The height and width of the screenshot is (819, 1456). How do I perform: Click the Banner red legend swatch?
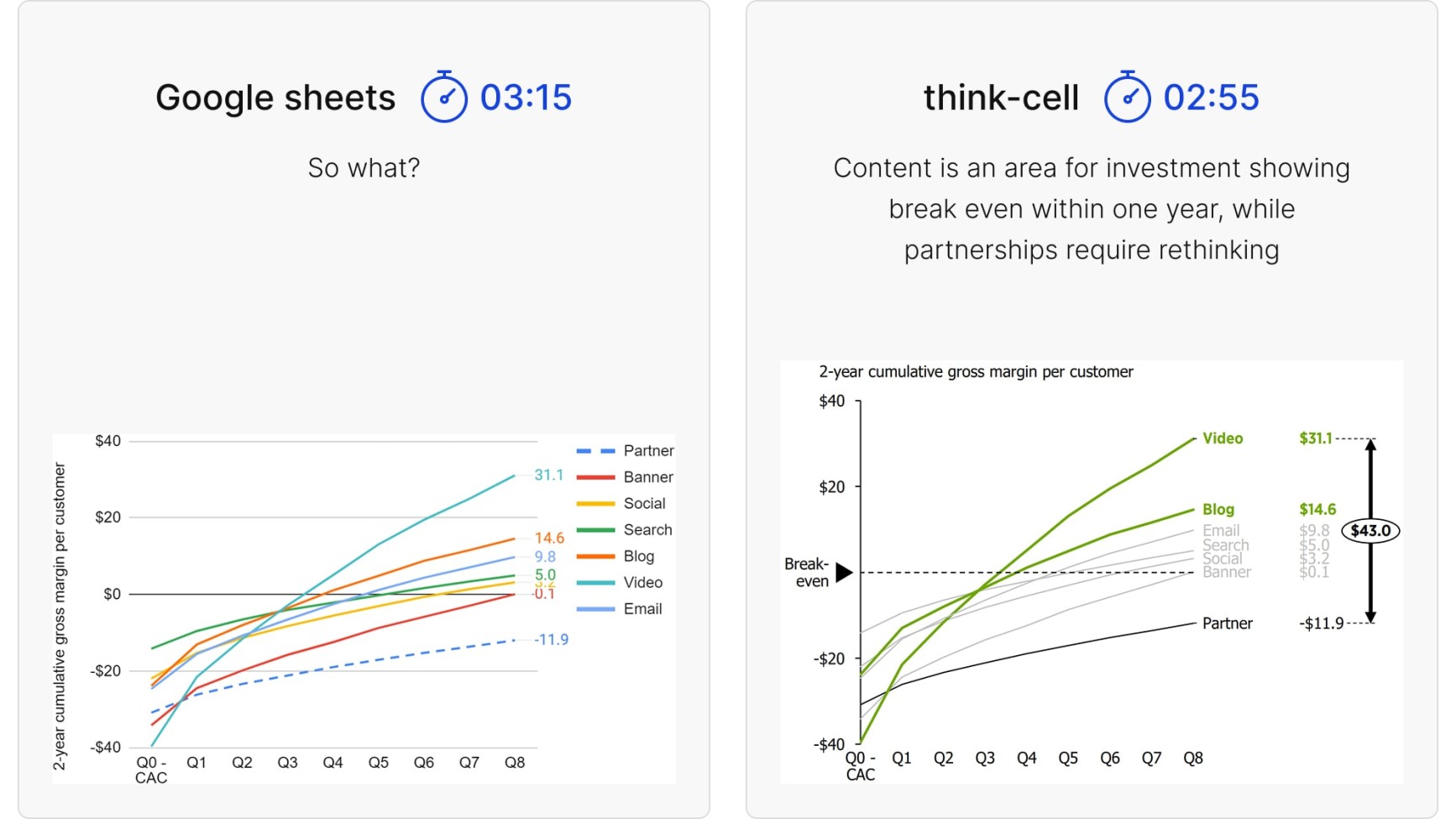click(x=595, y=477)
